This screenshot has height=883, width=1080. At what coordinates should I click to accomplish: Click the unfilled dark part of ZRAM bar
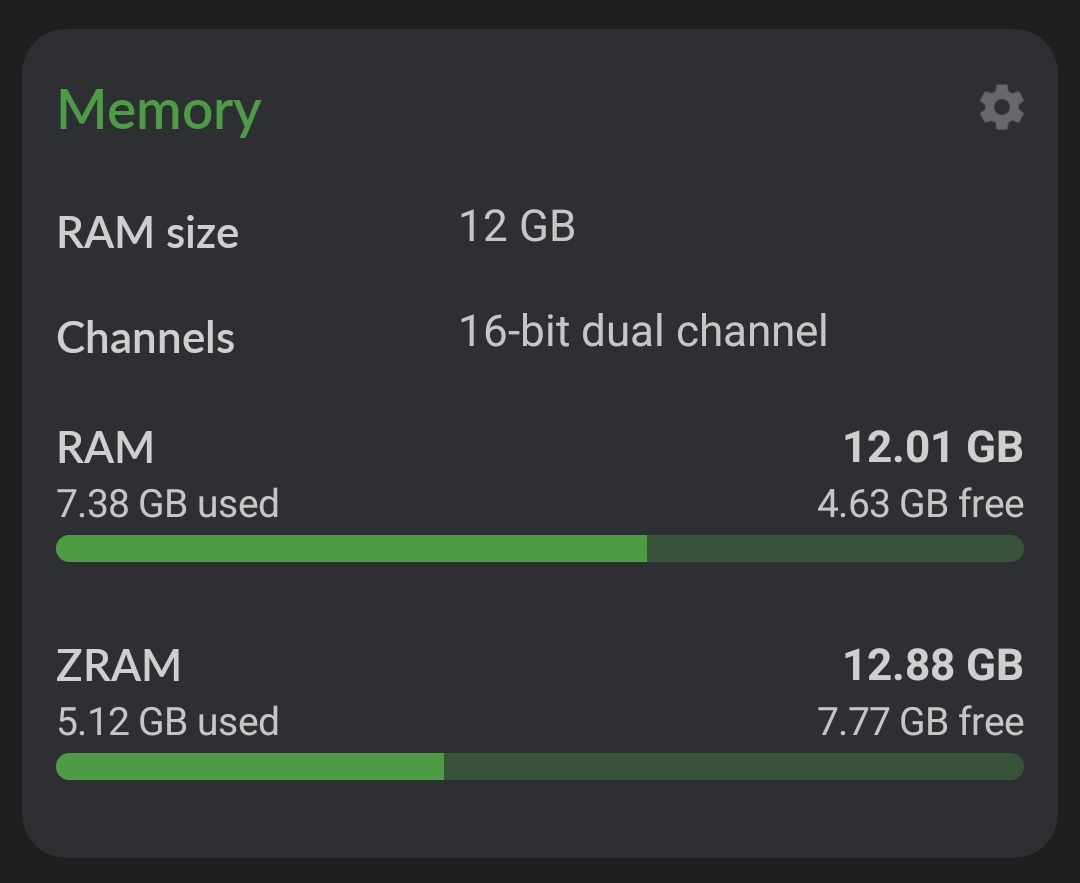pyautogui.click(x=733, y=767)
